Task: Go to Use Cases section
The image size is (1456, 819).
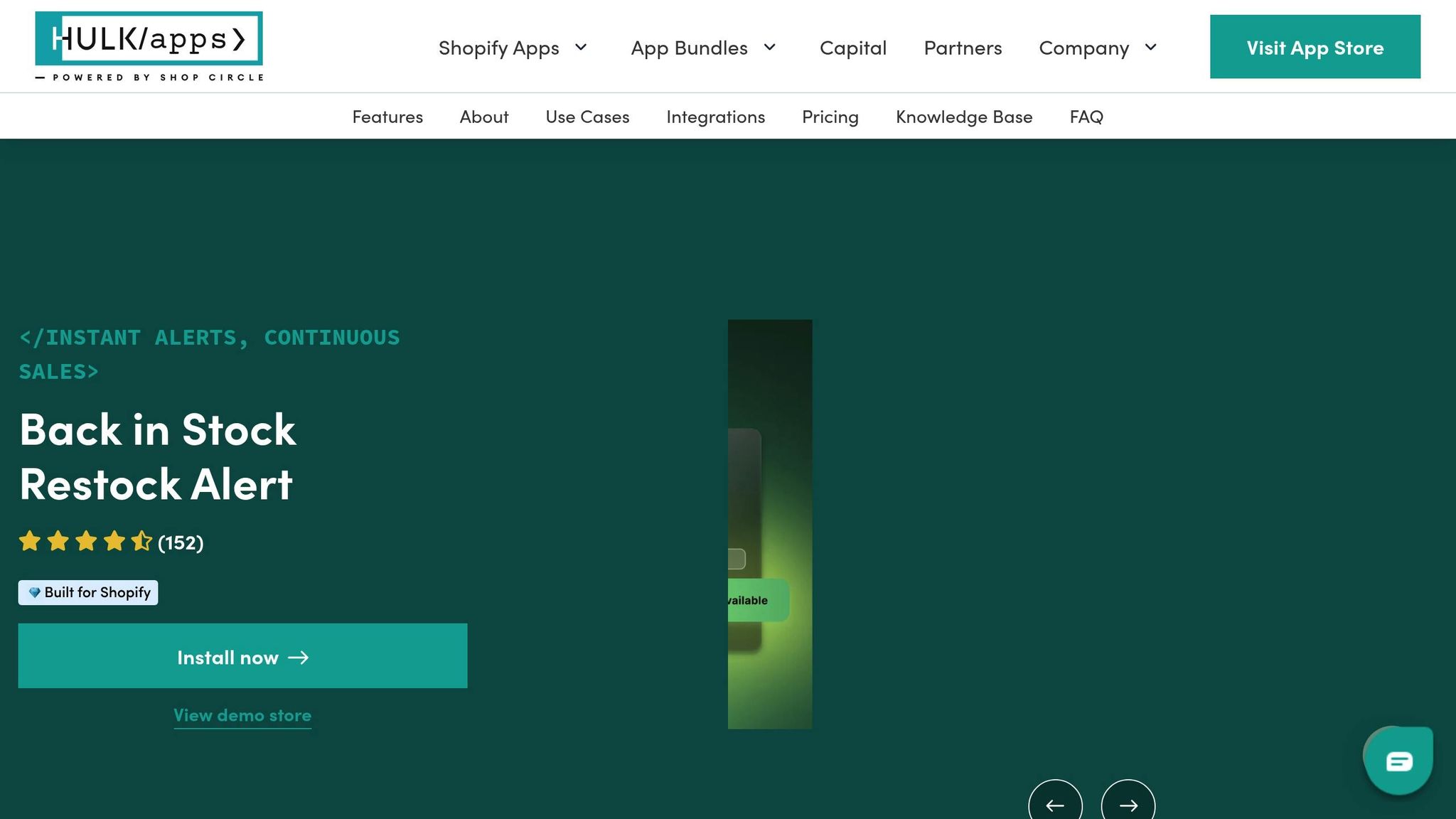Action: [x=587, y=117]
